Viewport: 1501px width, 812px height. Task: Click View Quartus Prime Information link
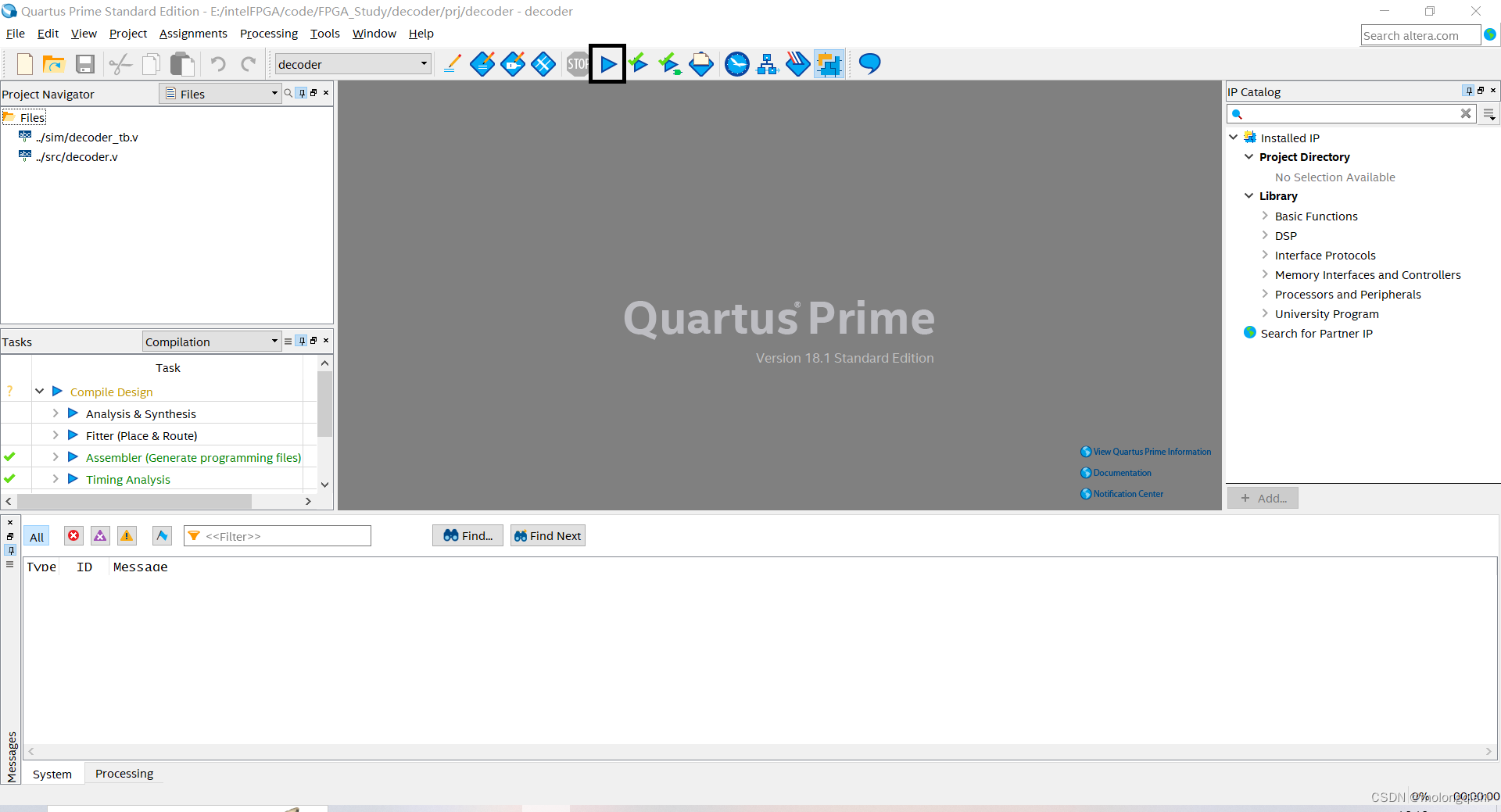pos(1146,452)
